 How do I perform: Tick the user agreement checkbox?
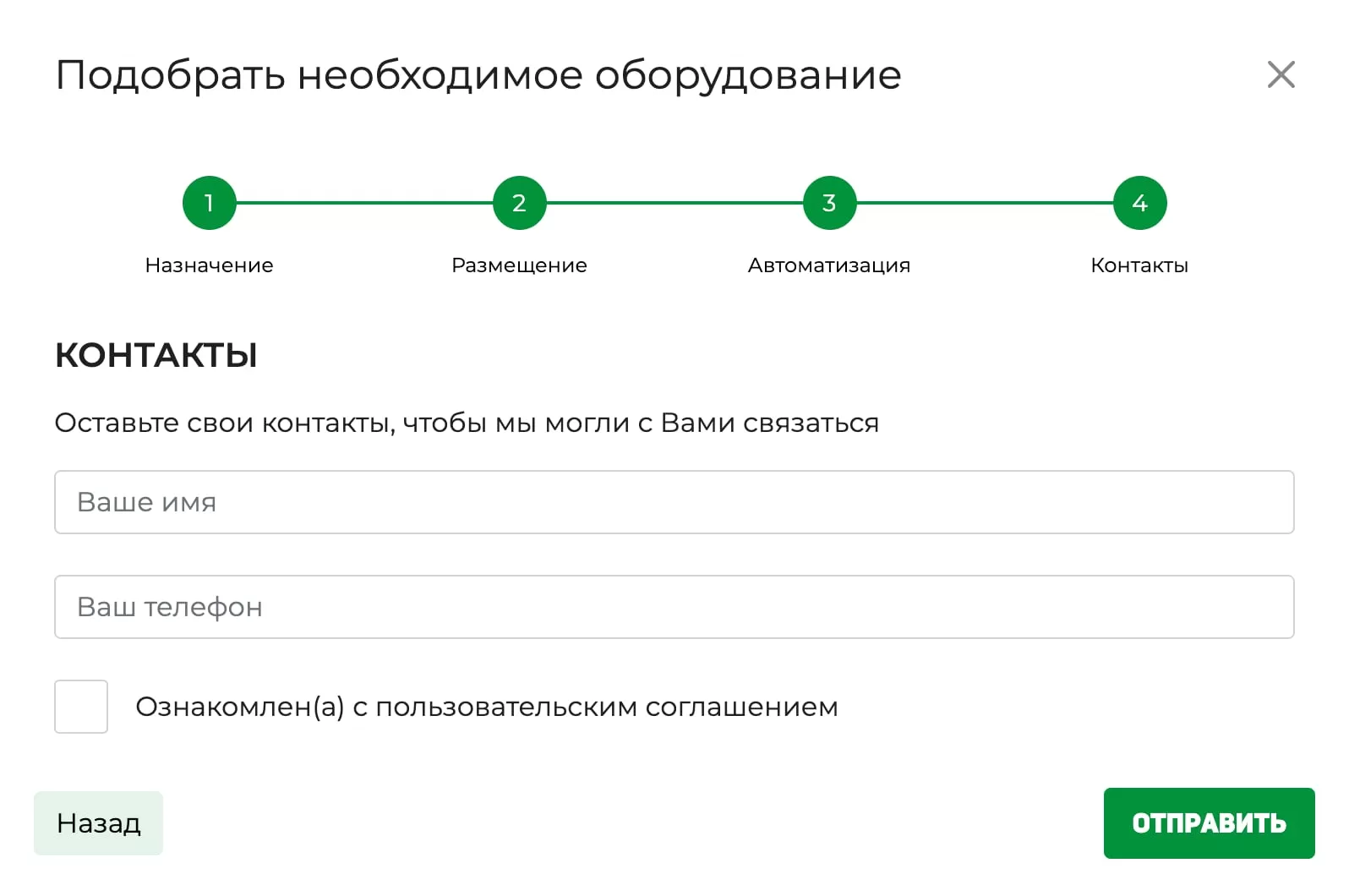(81, 707)
